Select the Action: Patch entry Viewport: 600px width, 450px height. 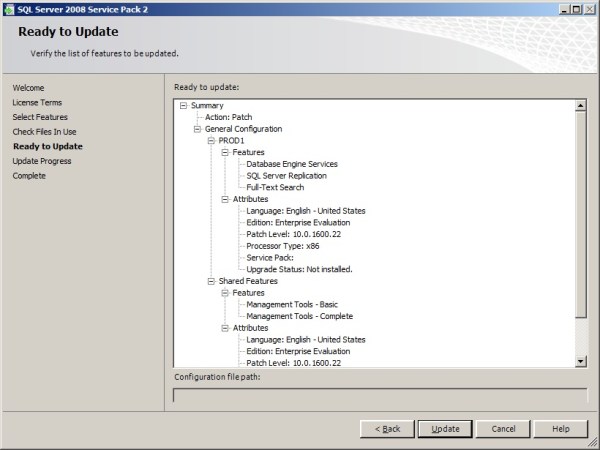click(228, 117)
